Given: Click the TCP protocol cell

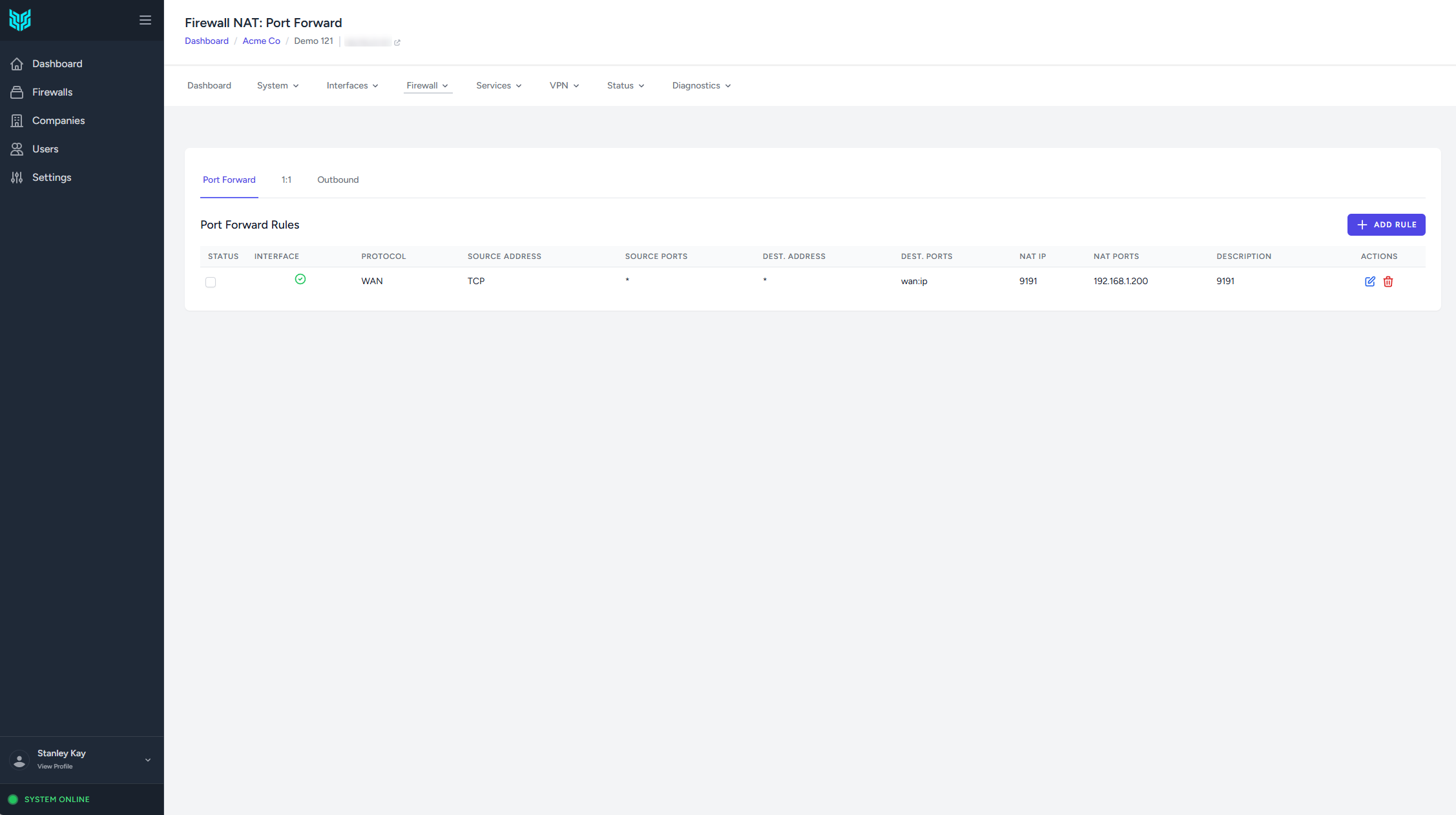Looking at the screenshot, I should (476, 282).
